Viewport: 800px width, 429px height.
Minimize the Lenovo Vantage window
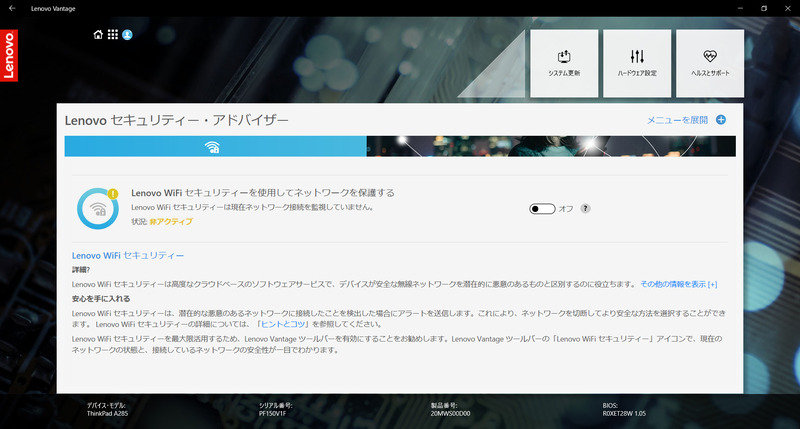point(740,8)
